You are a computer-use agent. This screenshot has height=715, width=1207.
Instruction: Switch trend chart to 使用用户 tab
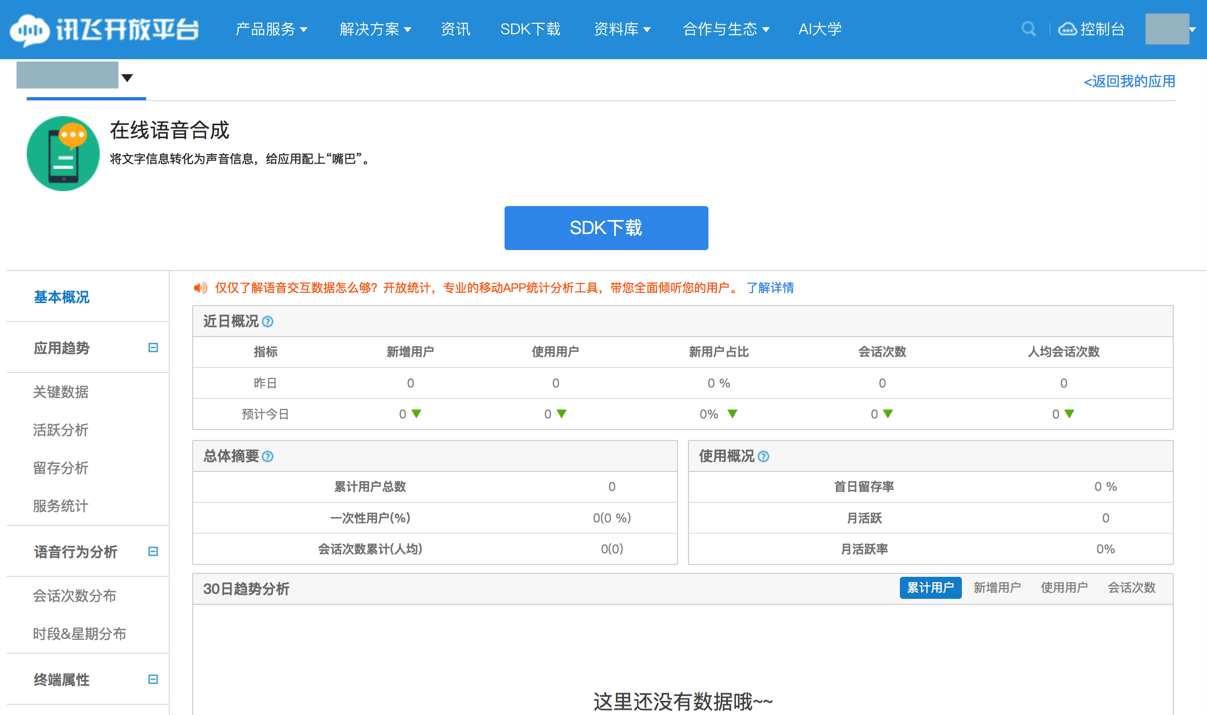1064,588
